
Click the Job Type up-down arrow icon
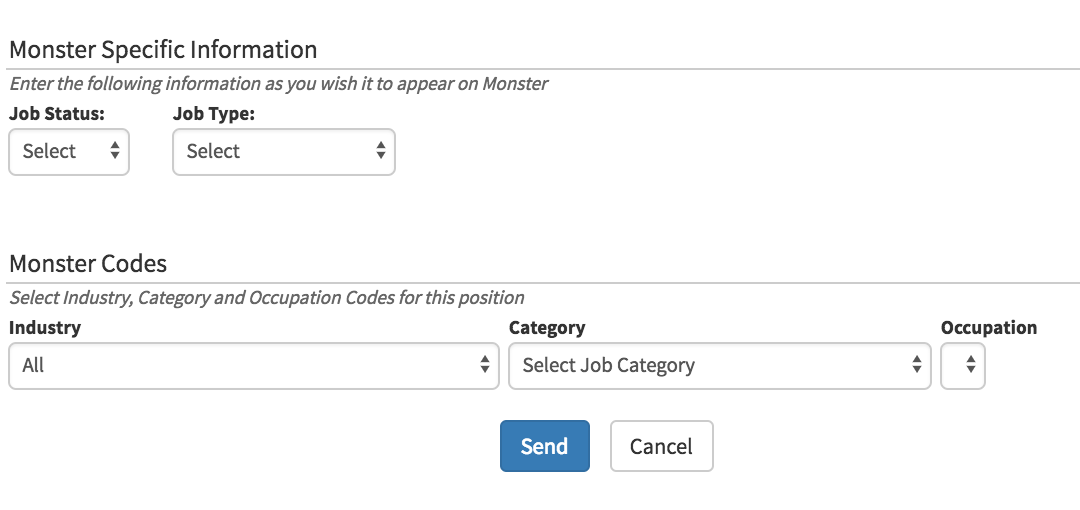[x=380, y=152]
